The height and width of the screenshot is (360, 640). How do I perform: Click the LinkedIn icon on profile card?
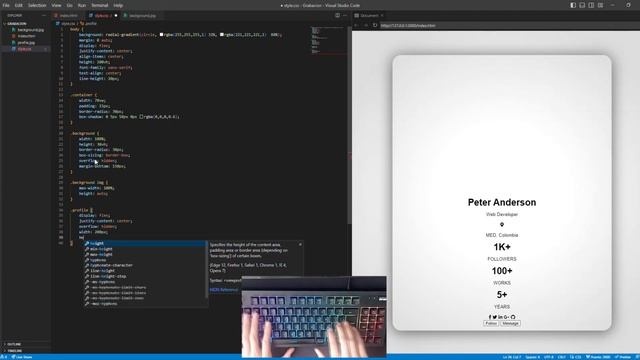click(x=500, y=317)
